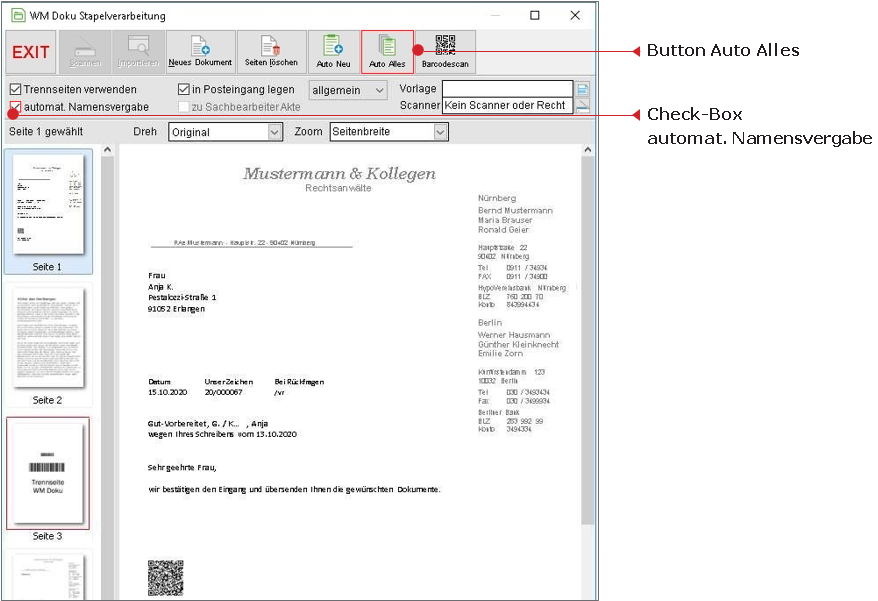The height and width of the screenshot is (601, 878).
Task: Open the Zoom dropdown showing Seitenbreite
Action: pos(389,132)
